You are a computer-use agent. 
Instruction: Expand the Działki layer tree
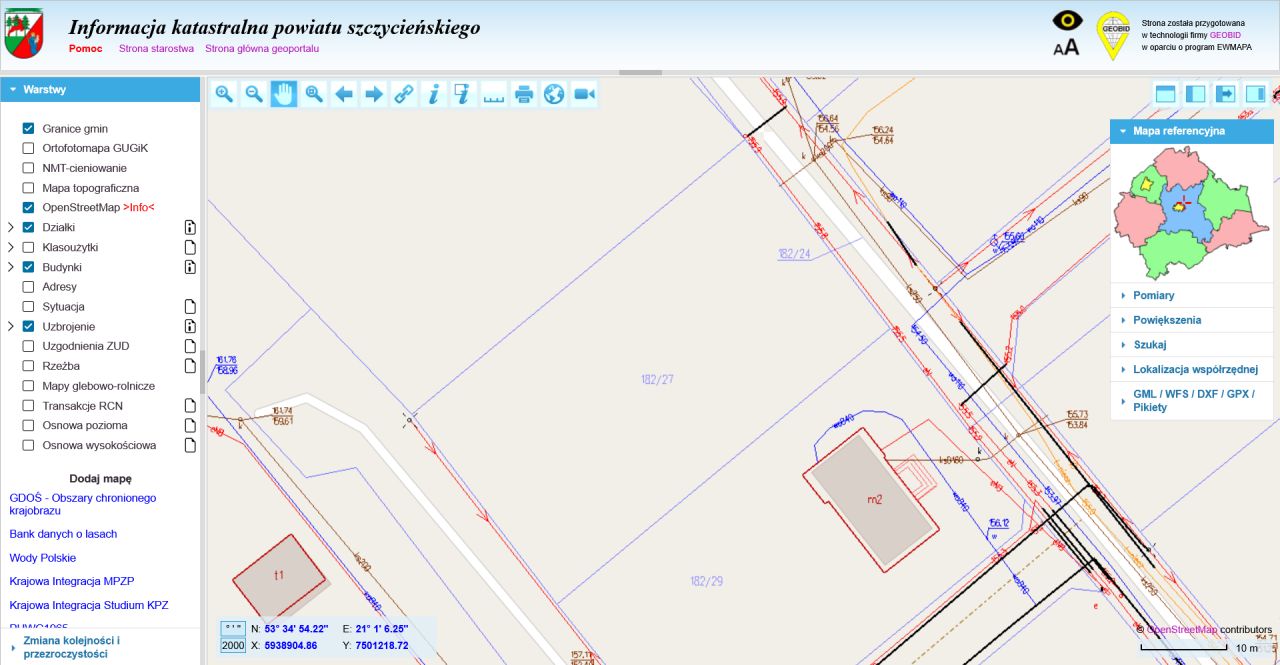tap(11, 227)
